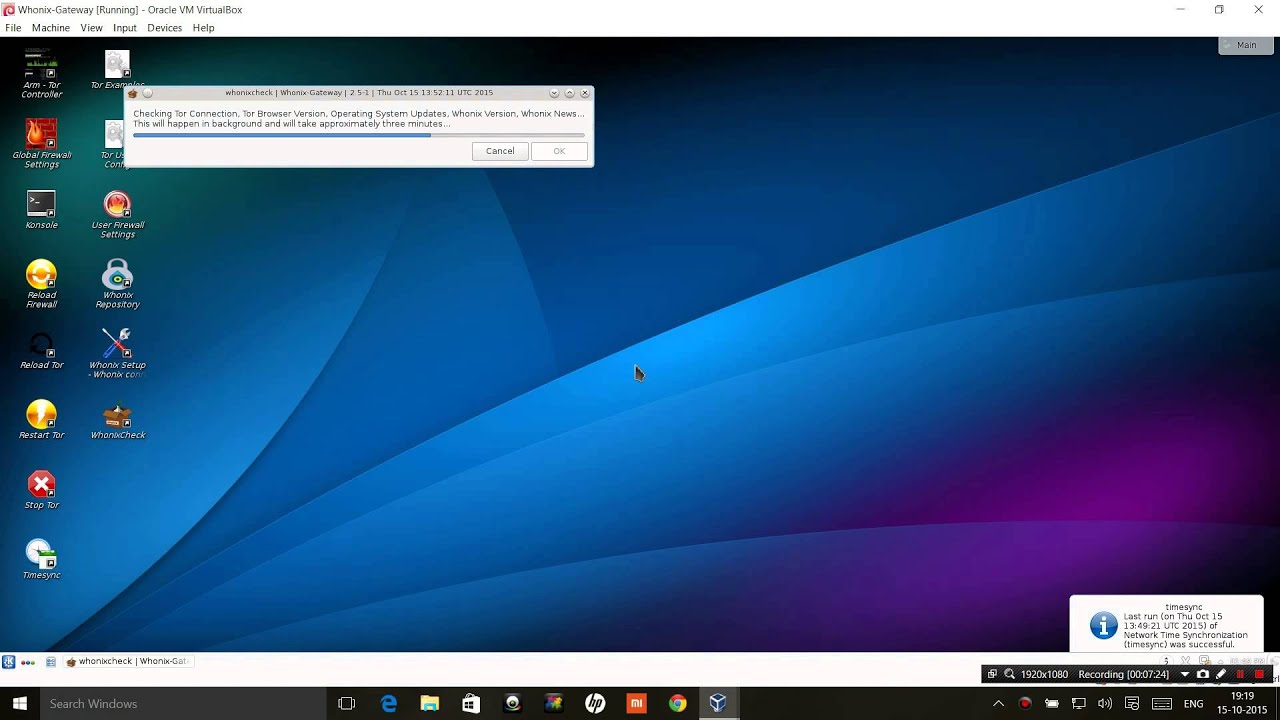Open the Konsole terminal icon
The width and height of the screenshot is (1280, 720).
(41, 210)
